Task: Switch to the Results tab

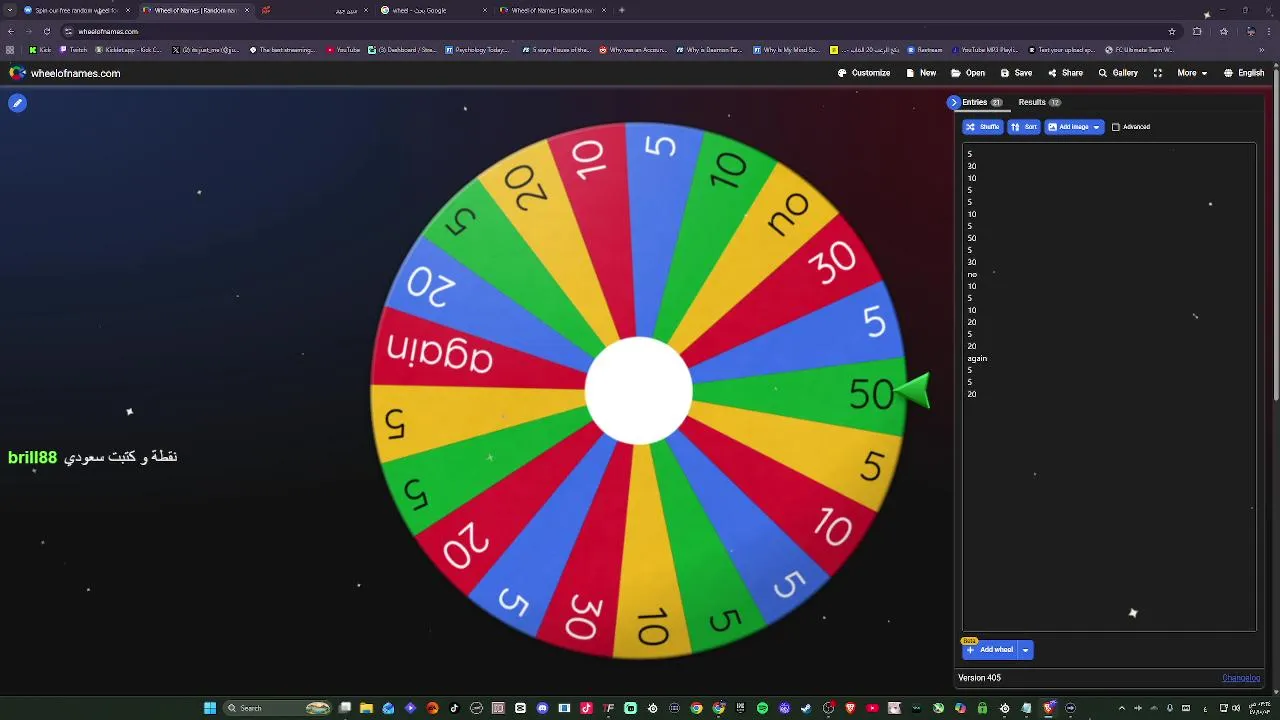Action: pos(1039,102)
